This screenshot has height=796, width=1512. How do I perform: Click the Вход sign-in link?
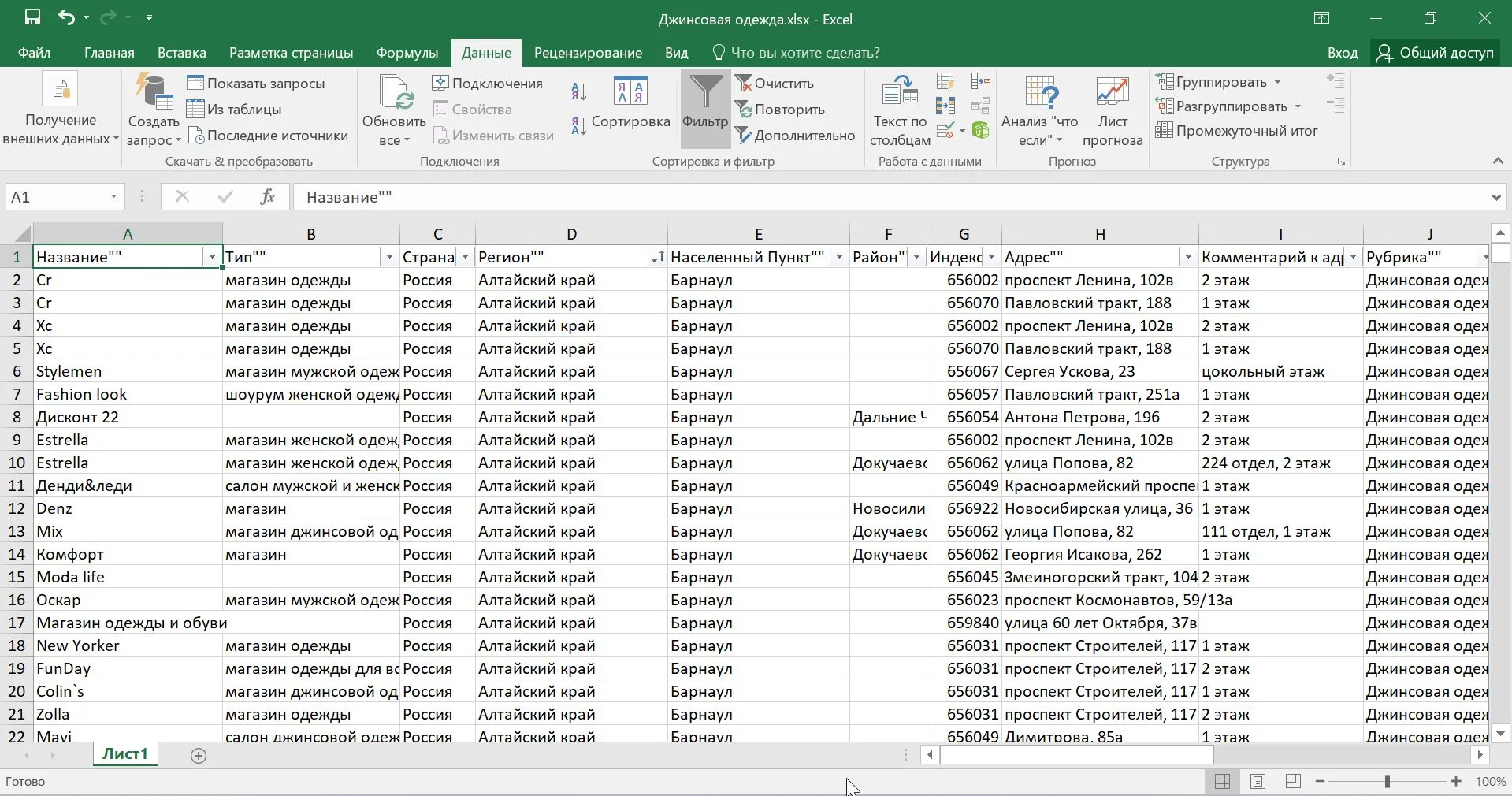pos(1343,53)
